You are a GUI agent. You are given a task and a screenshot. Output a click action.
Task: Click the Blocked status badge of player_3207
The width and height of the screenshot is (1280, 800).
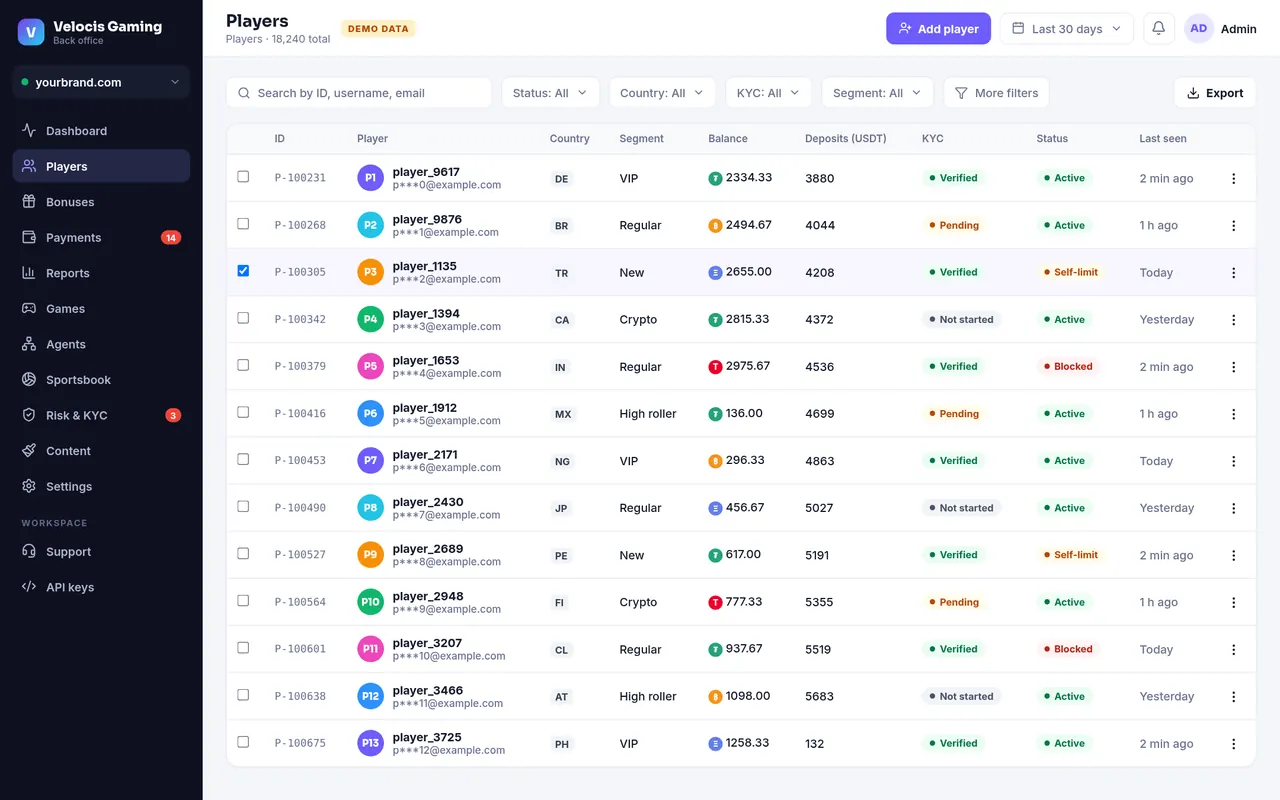[1067, 649]
